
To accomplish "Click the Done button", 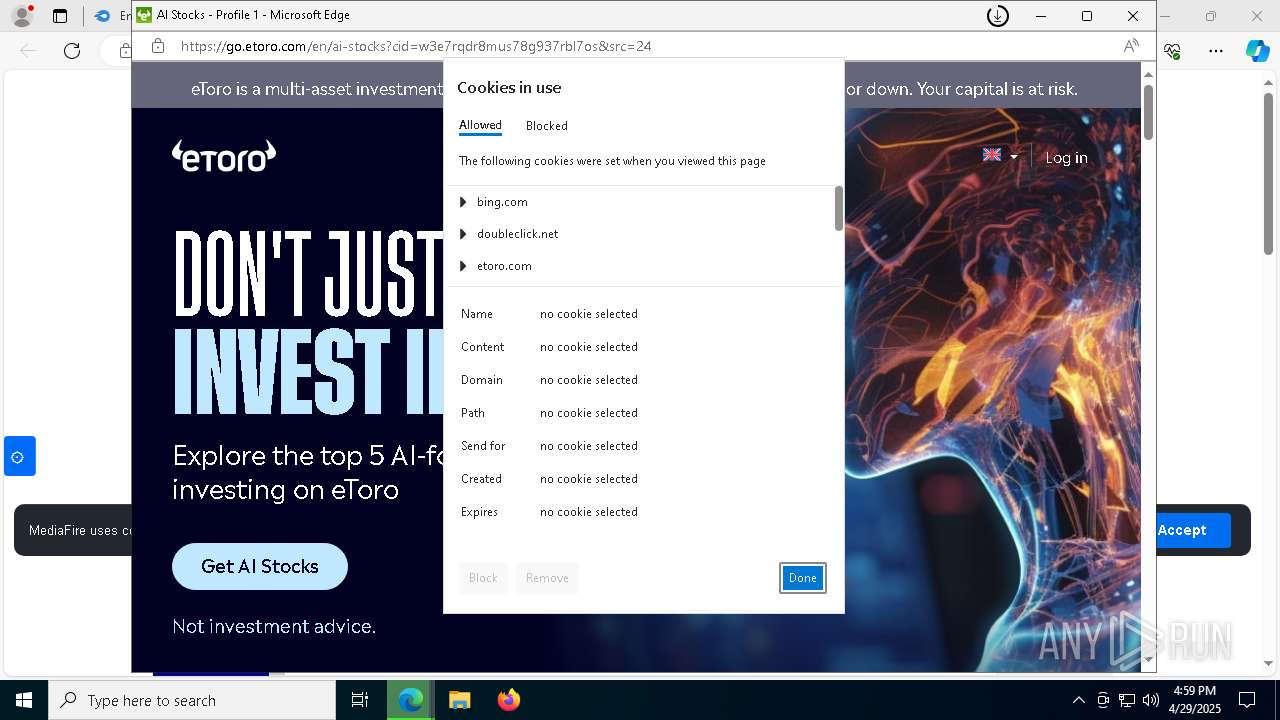I will [x=803, y=578].
